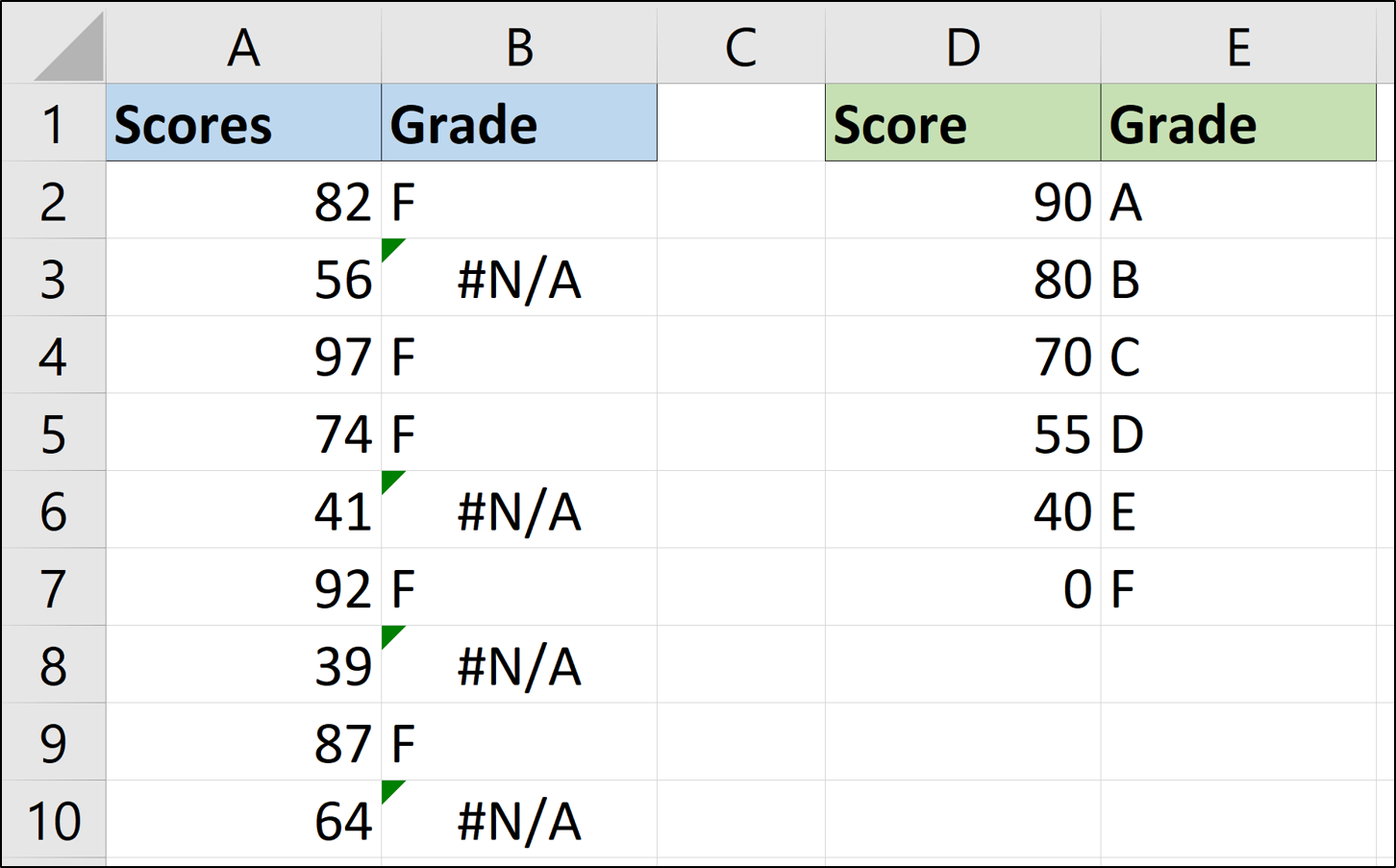
Task: Select row 1 header
Action: pyautogui.click(x=53, y=124)
